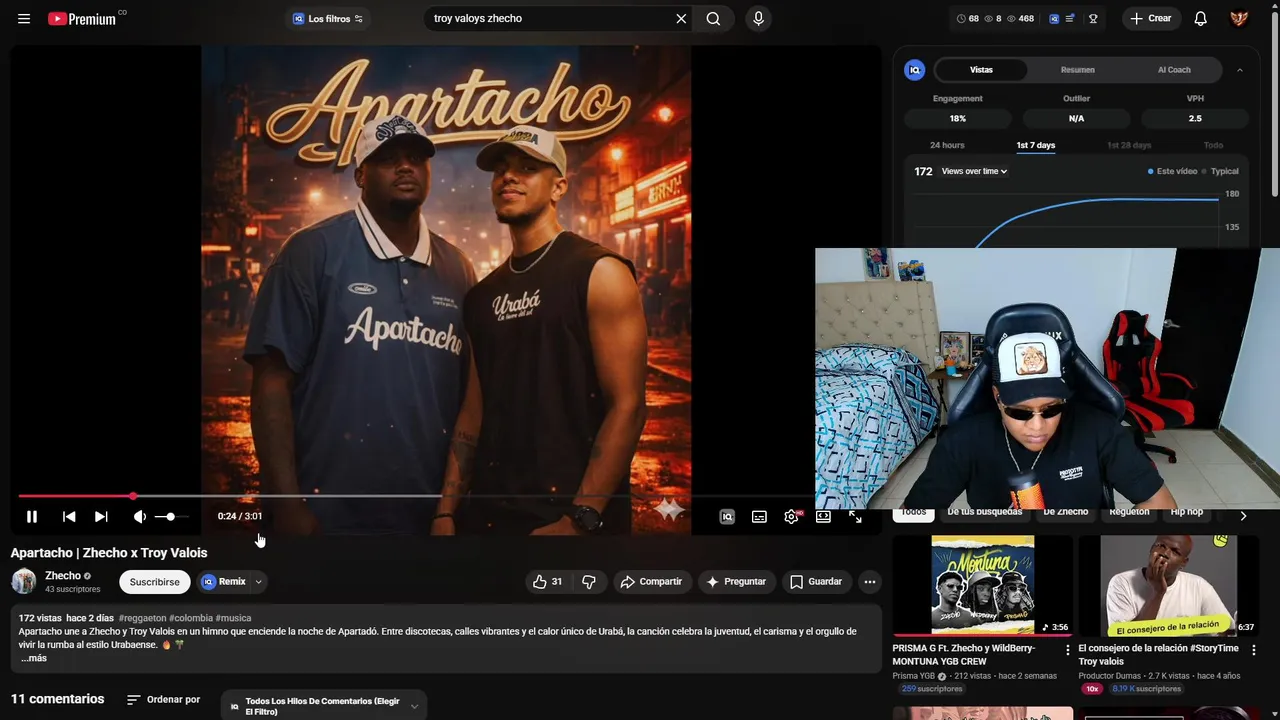Select the 1st 28 days range
Viewport: 1280px width, 720px height.
click(1129, 146)
